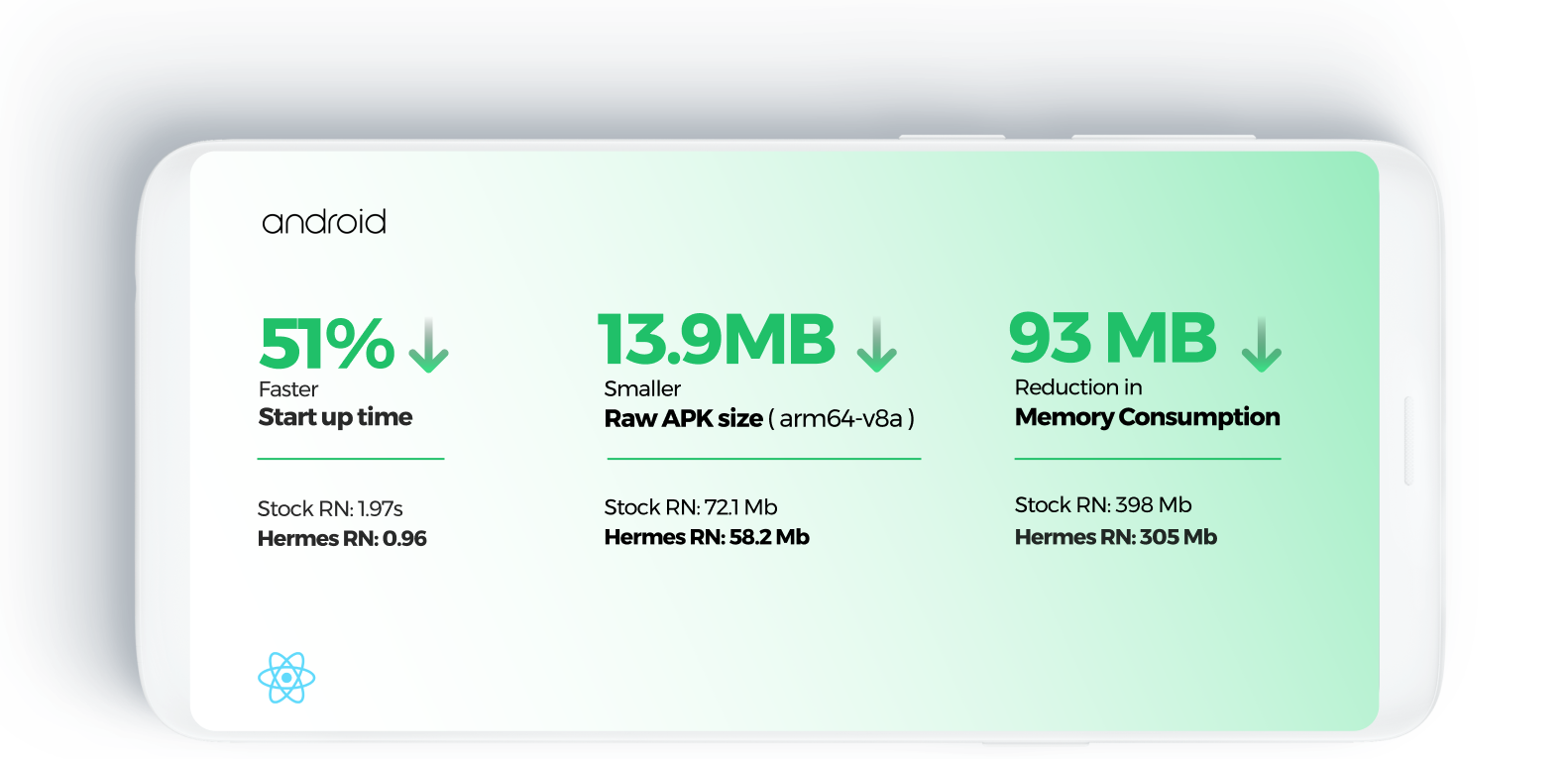This screenshot has height=759, width=1568.
Task: Select the 93 MB headline figure
Action: click(1112, 338)
